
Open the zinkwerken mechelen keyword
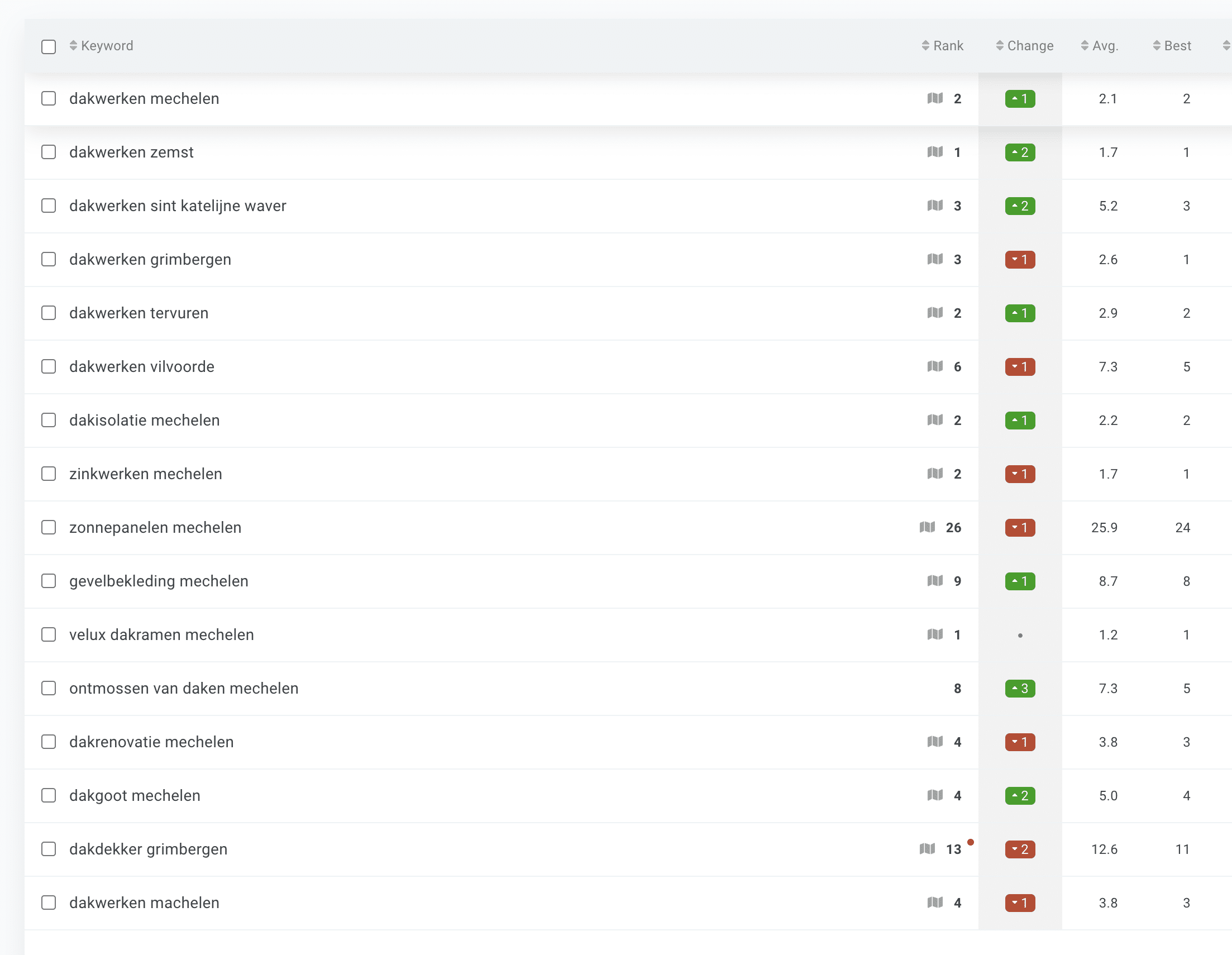pyautogui.click(x=146, y=474)
